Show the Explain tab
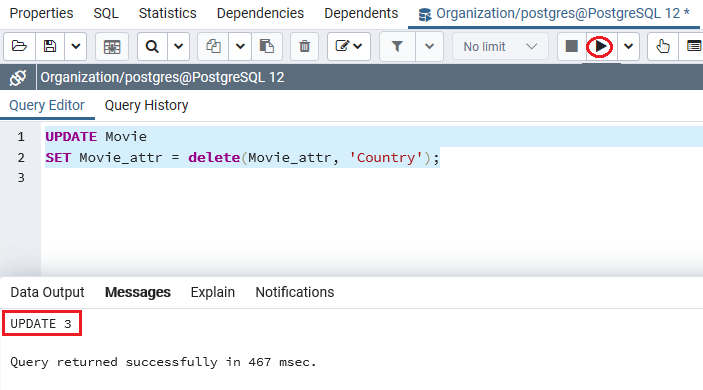 pos(213,292)
